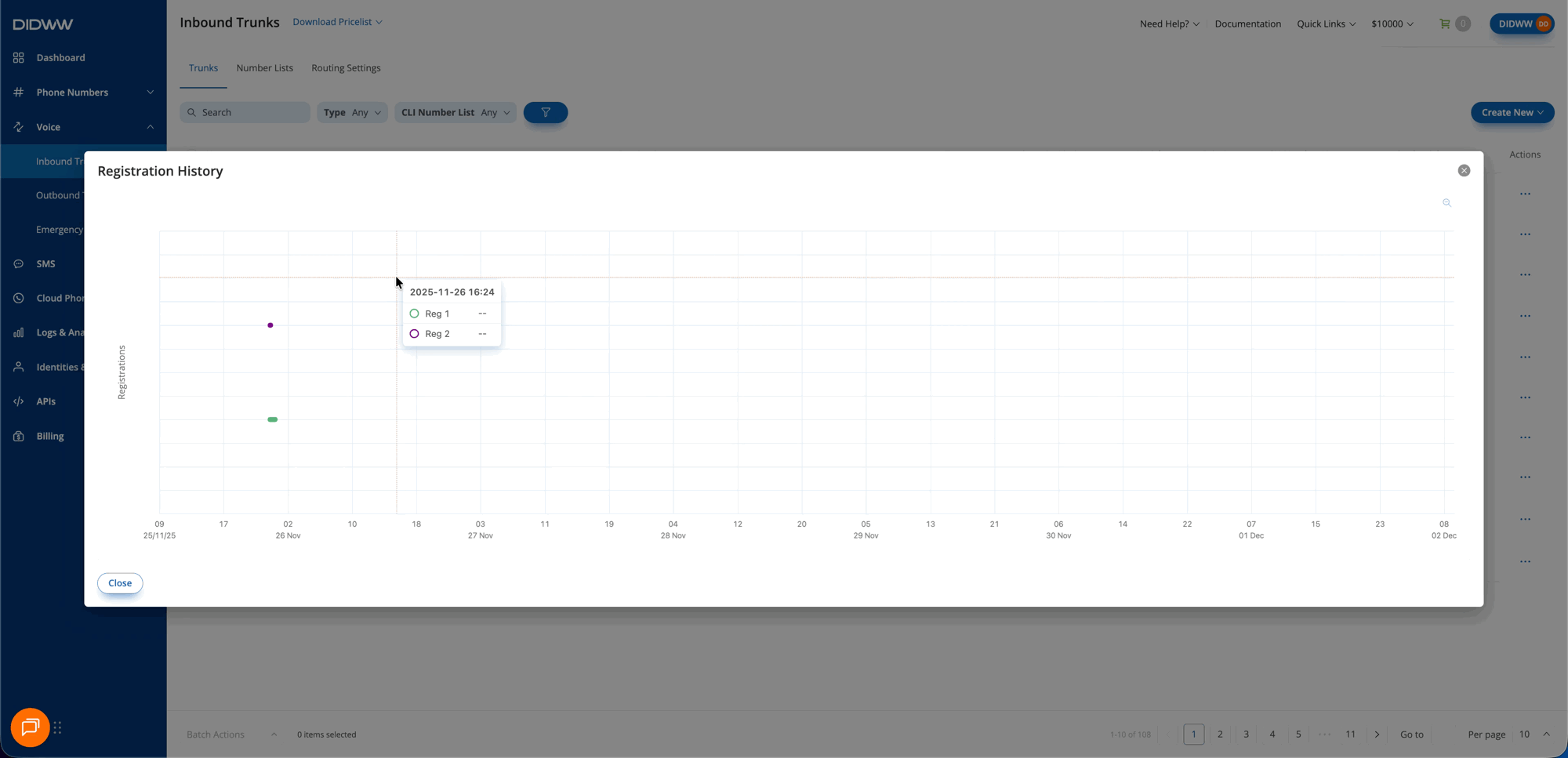This screenshot has height=758, width=1568.
Task: Open the CLI Number List dropdown
Action: [455, 113]
